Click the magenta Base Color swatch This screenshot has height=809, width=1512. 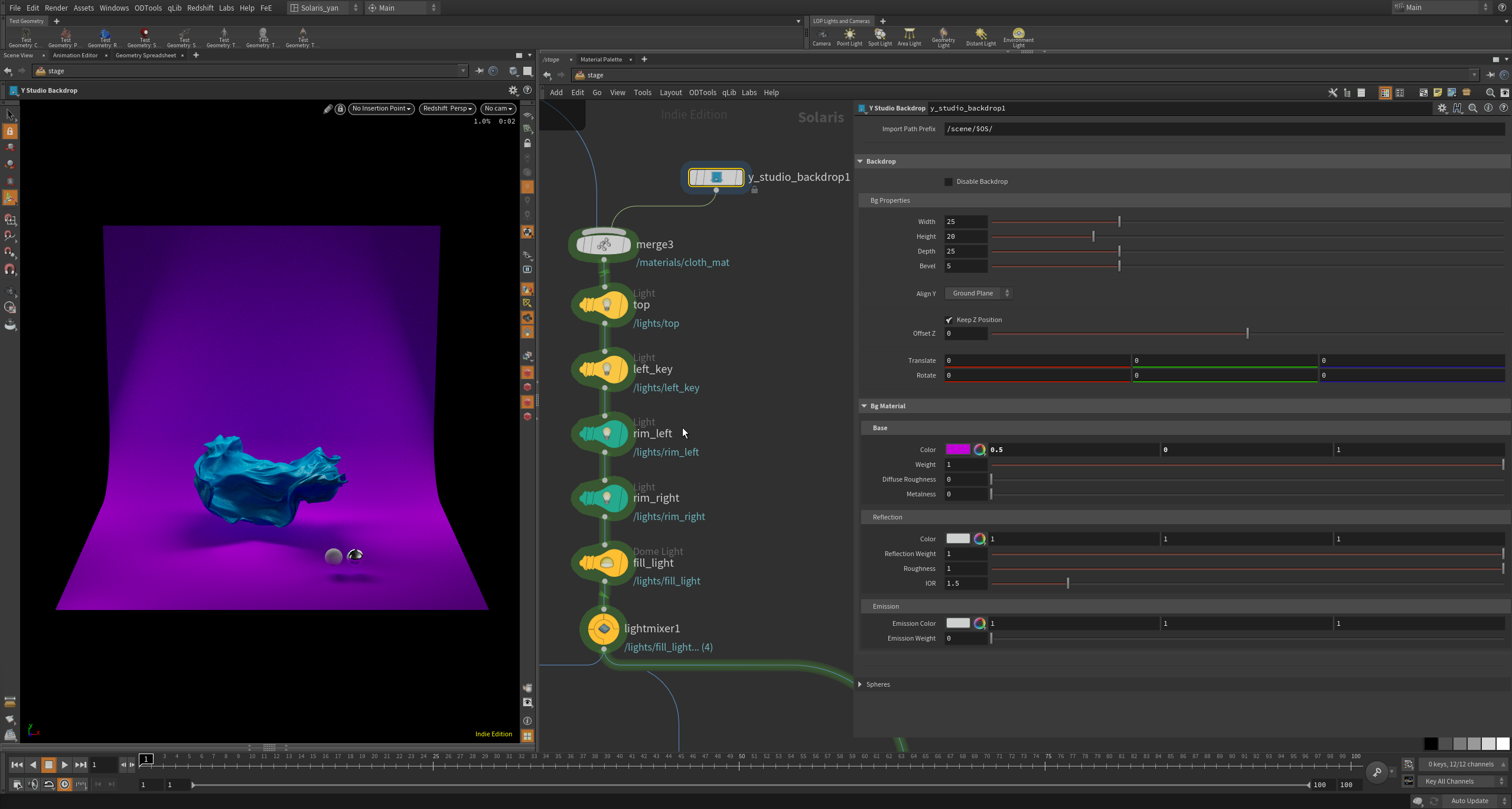[x=957, y=450]
